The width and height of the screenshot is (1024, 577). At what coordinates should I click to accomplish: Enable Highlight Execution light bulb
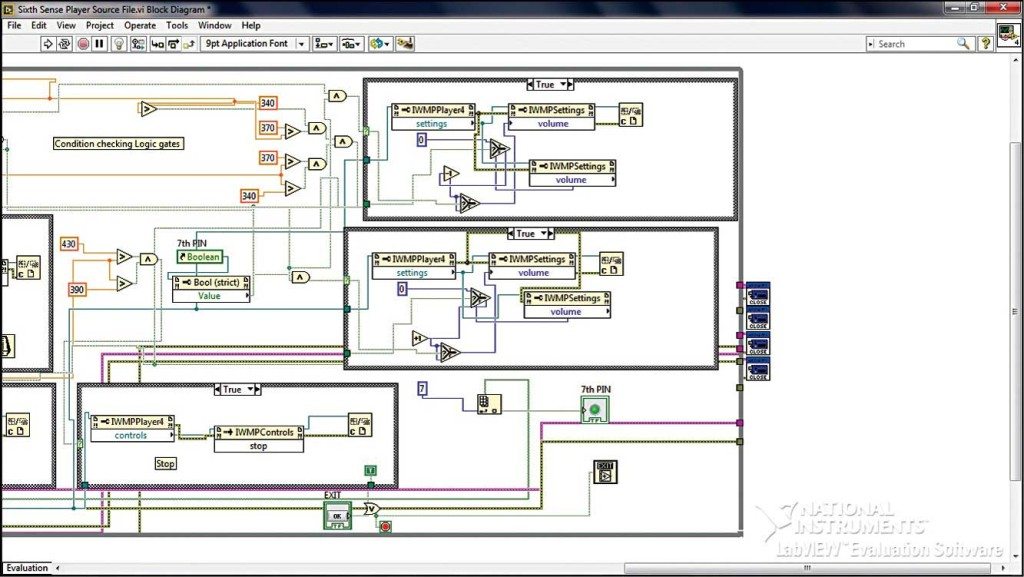(119, 43)
